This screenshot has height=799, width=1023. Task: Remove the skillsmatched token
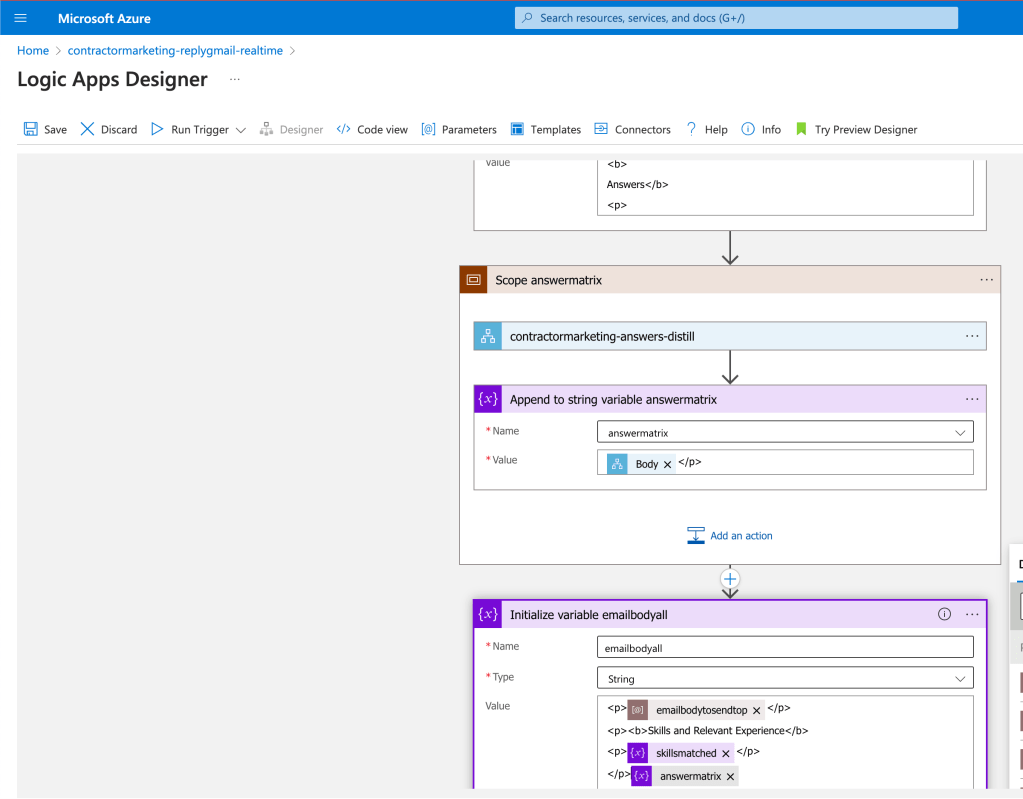[725, 753]
